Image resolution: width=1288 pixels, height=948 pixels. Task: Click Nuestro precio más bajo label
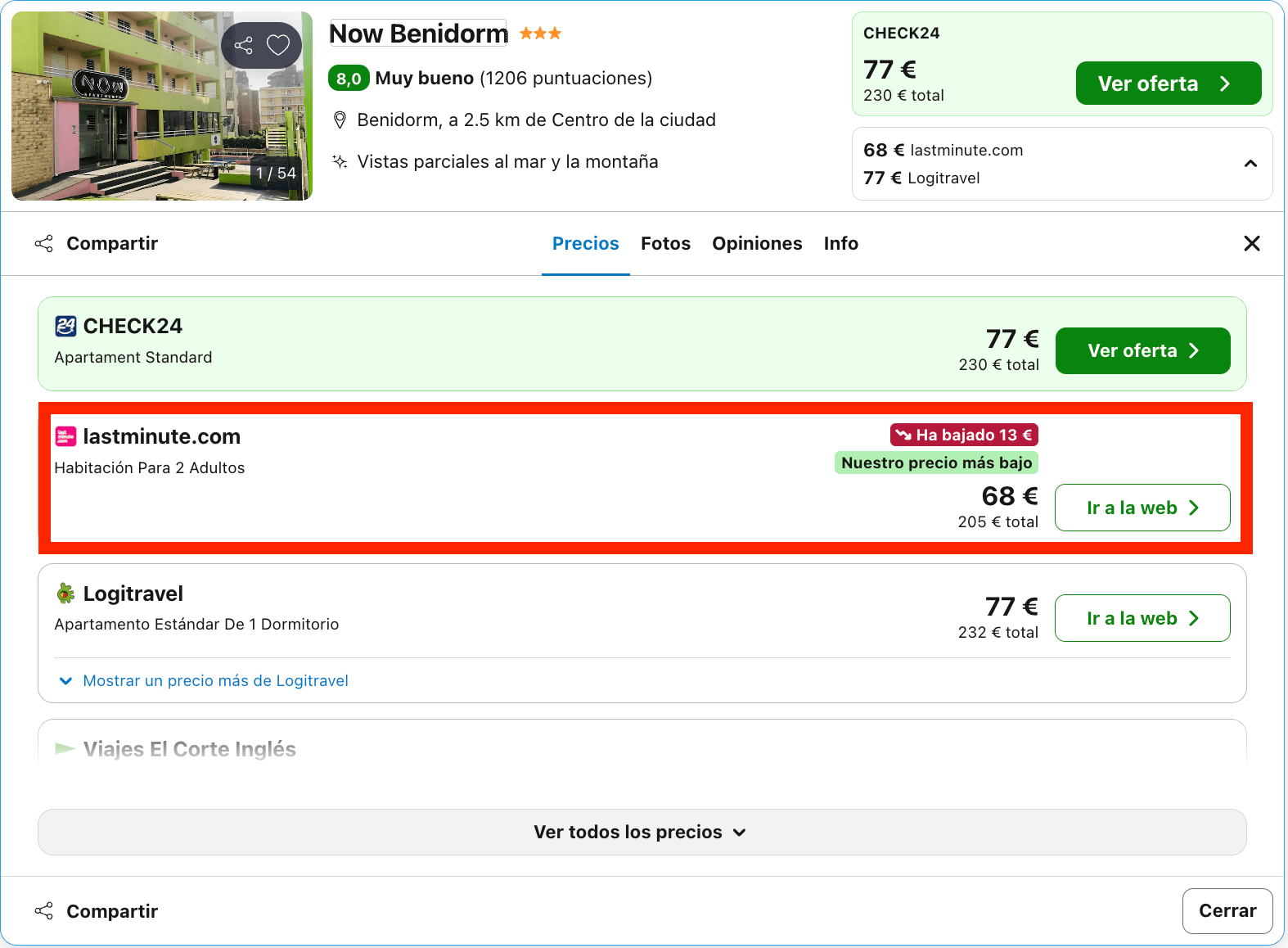coord(936,463)
